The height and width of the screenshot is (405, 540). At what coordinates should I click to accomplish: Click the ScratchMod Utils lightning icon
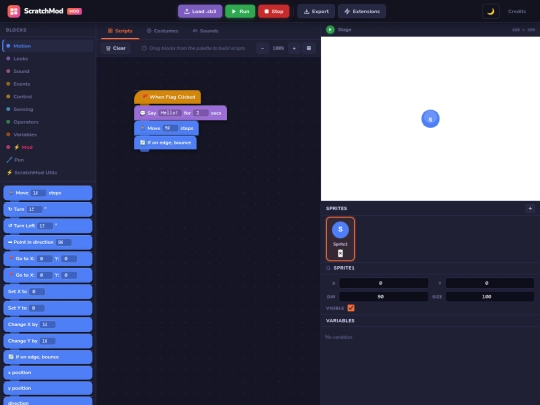(x=9, y=173)
